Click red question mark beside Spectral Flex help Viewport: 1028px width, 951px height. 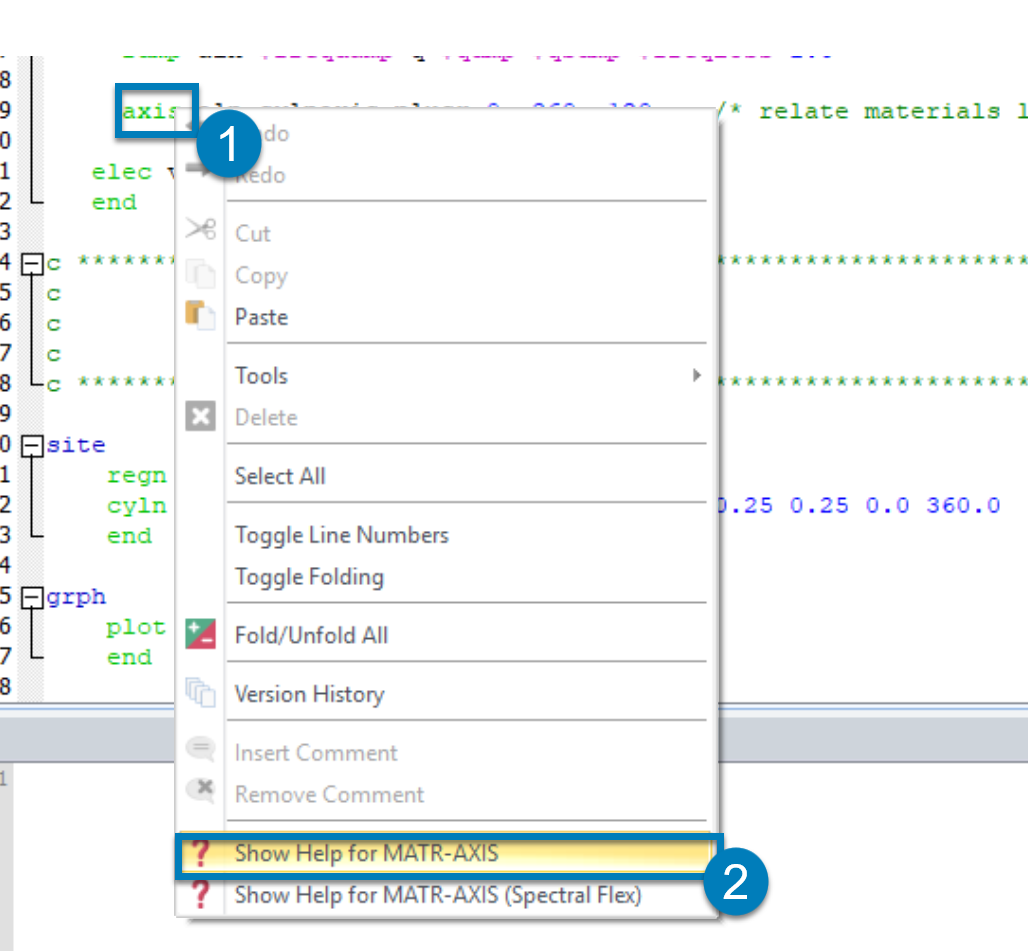point(200,895)
